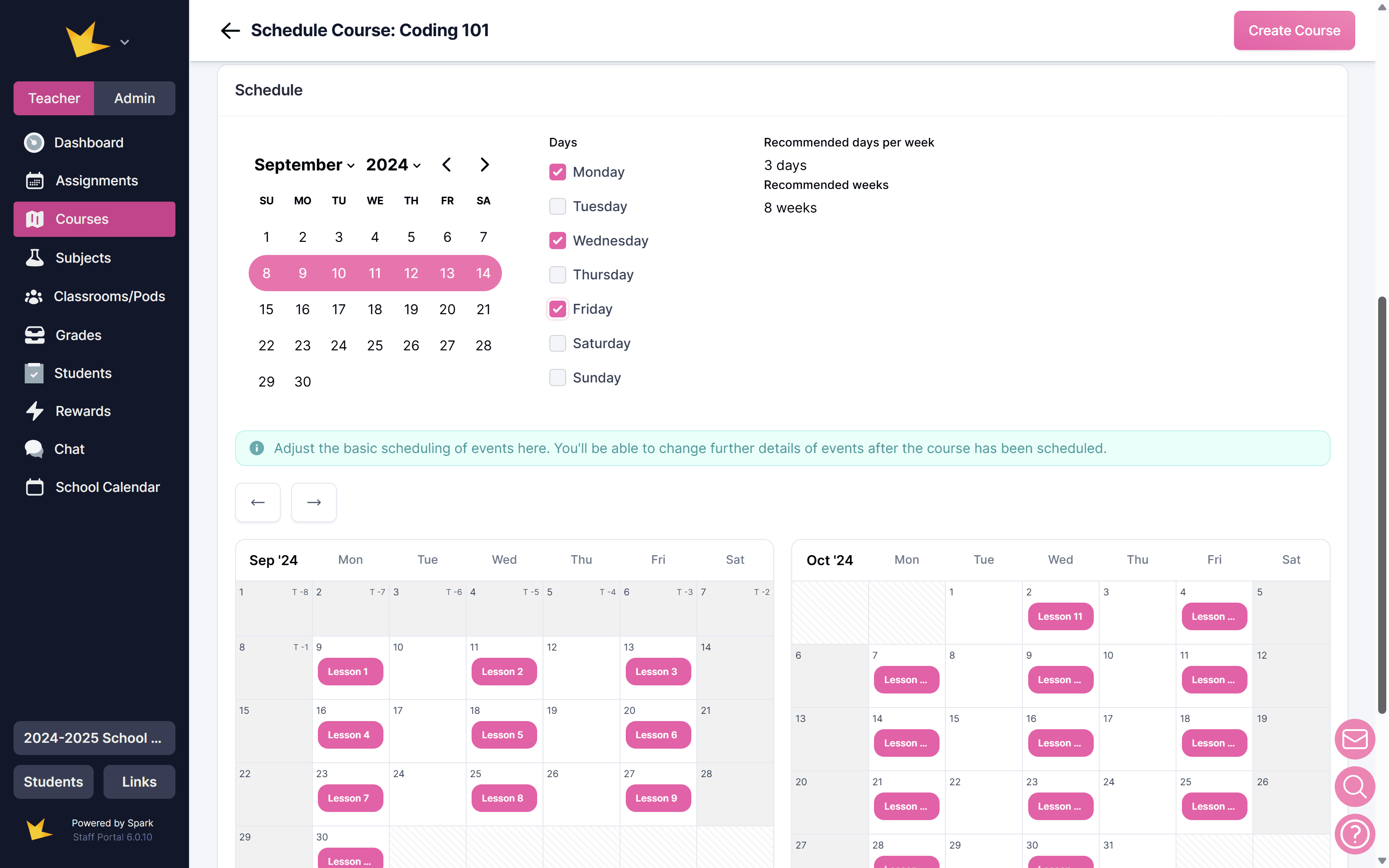Viewport: 1389px width, 868px height.
Task: Click the Rewards lightning bolt icon
Action: [x=34, y=411]
